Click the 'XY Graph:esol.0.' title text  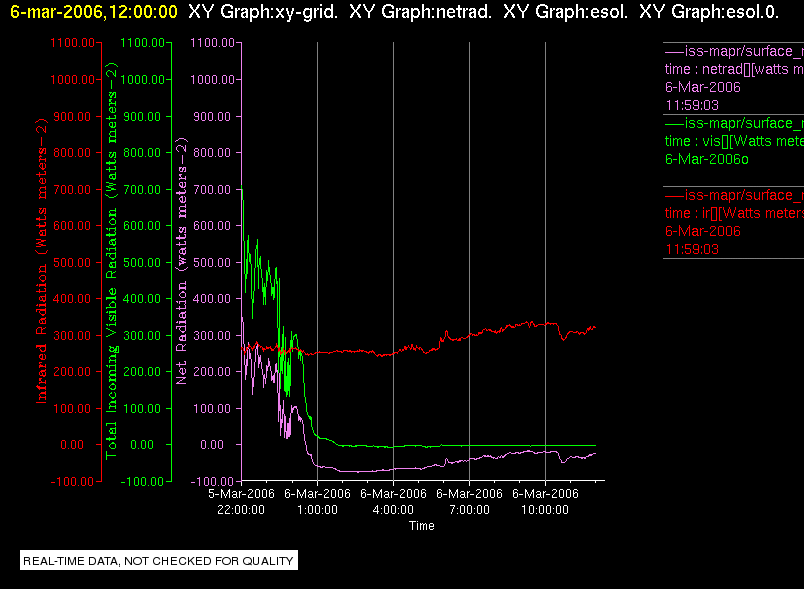(x=709, y=12)
